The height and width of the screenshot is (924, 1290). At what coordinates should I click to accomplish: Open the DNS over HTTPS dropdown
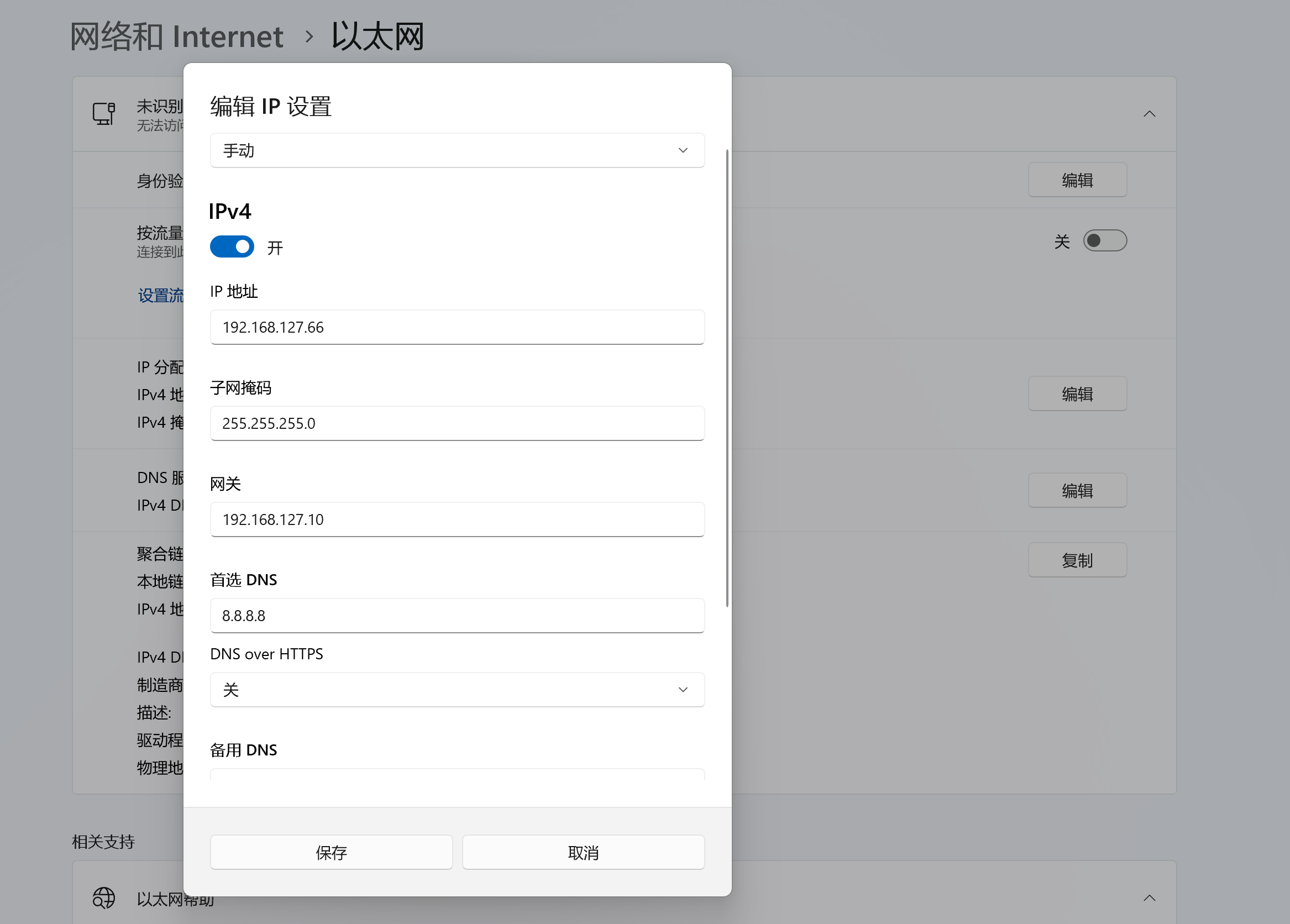[x=457, y=690]
